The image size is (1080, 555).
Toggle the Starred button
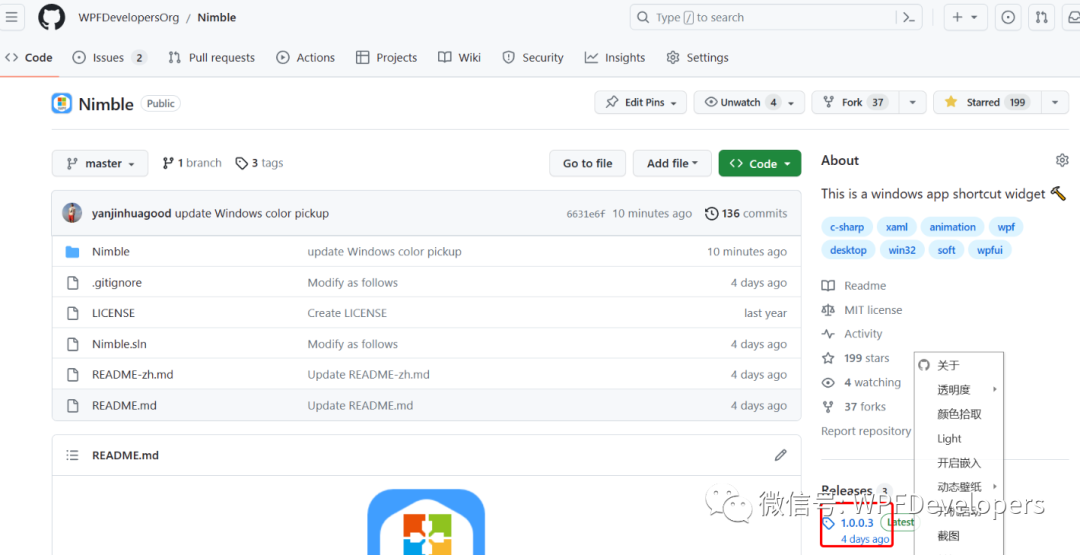tap(986, 103)
